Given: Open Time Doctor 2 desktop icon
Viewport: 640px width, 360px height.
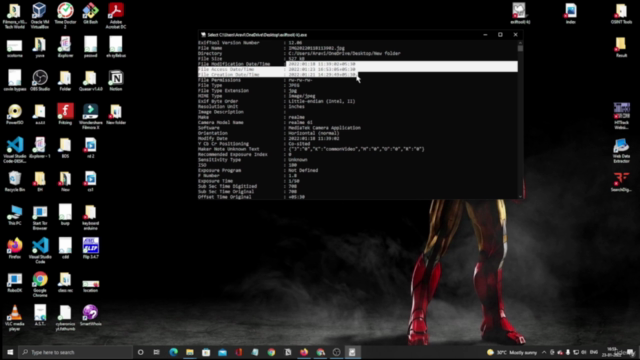Looking at the screenshot, I should 65,16.
